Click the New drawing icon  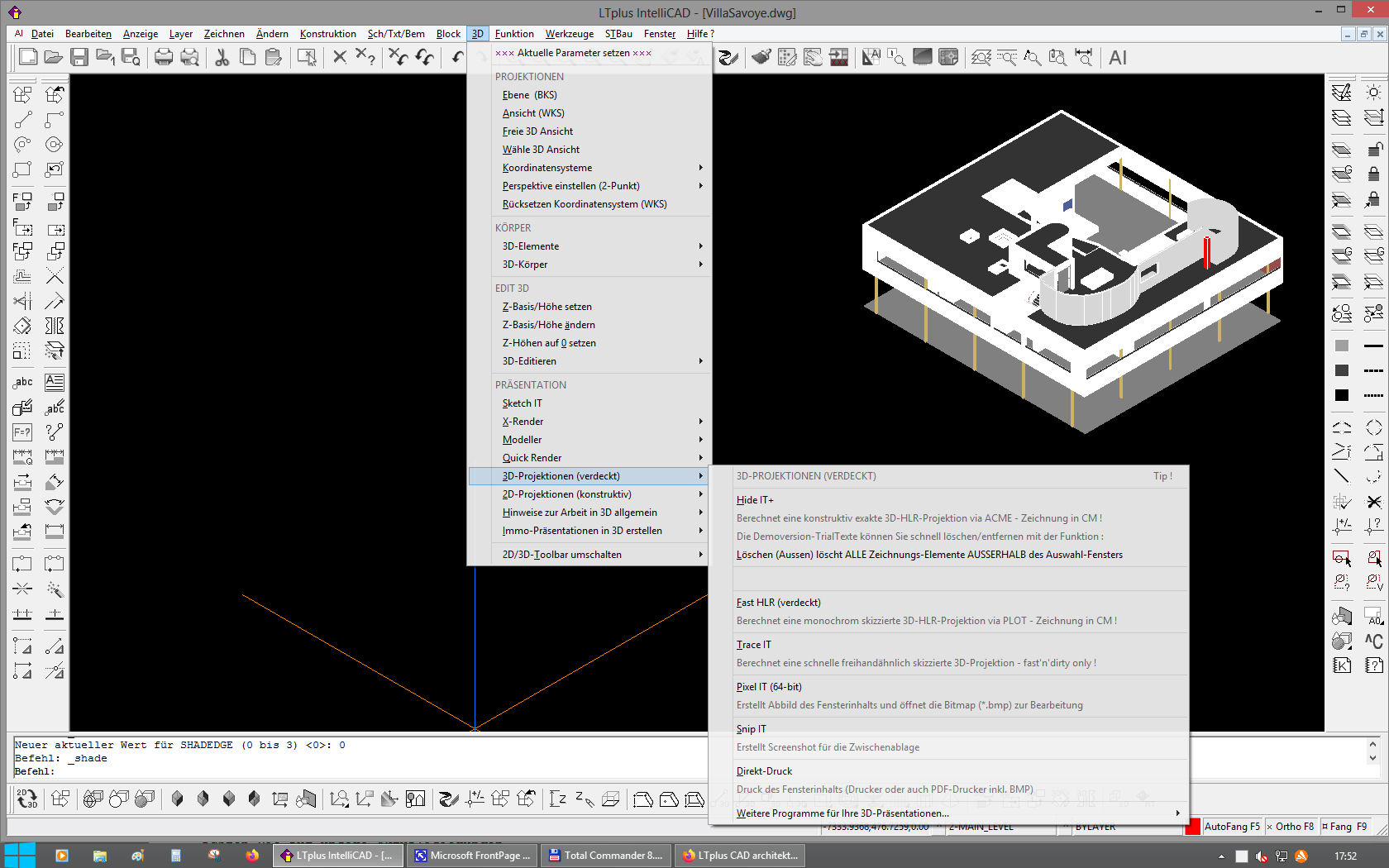[28, 57]
